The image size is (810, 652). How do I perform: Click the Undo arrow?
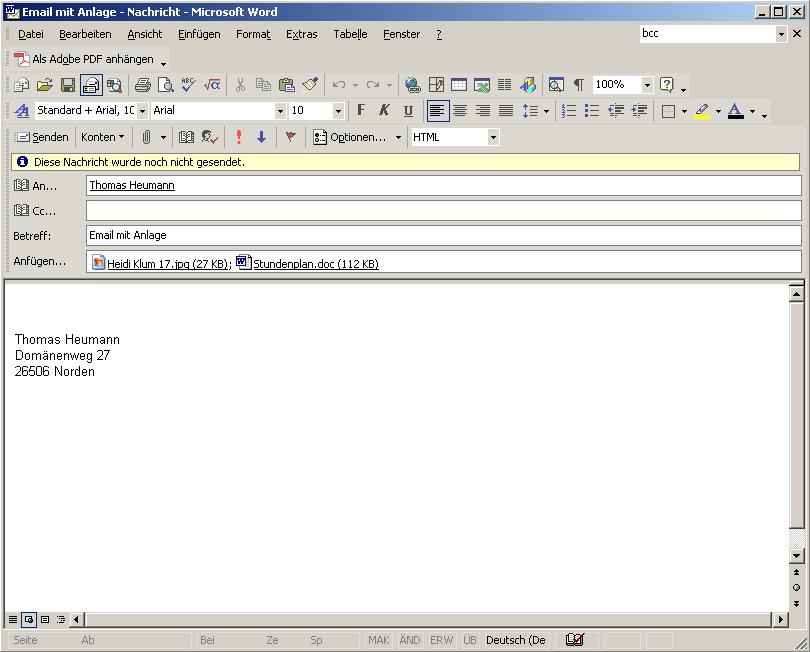[x=339, y=85]
